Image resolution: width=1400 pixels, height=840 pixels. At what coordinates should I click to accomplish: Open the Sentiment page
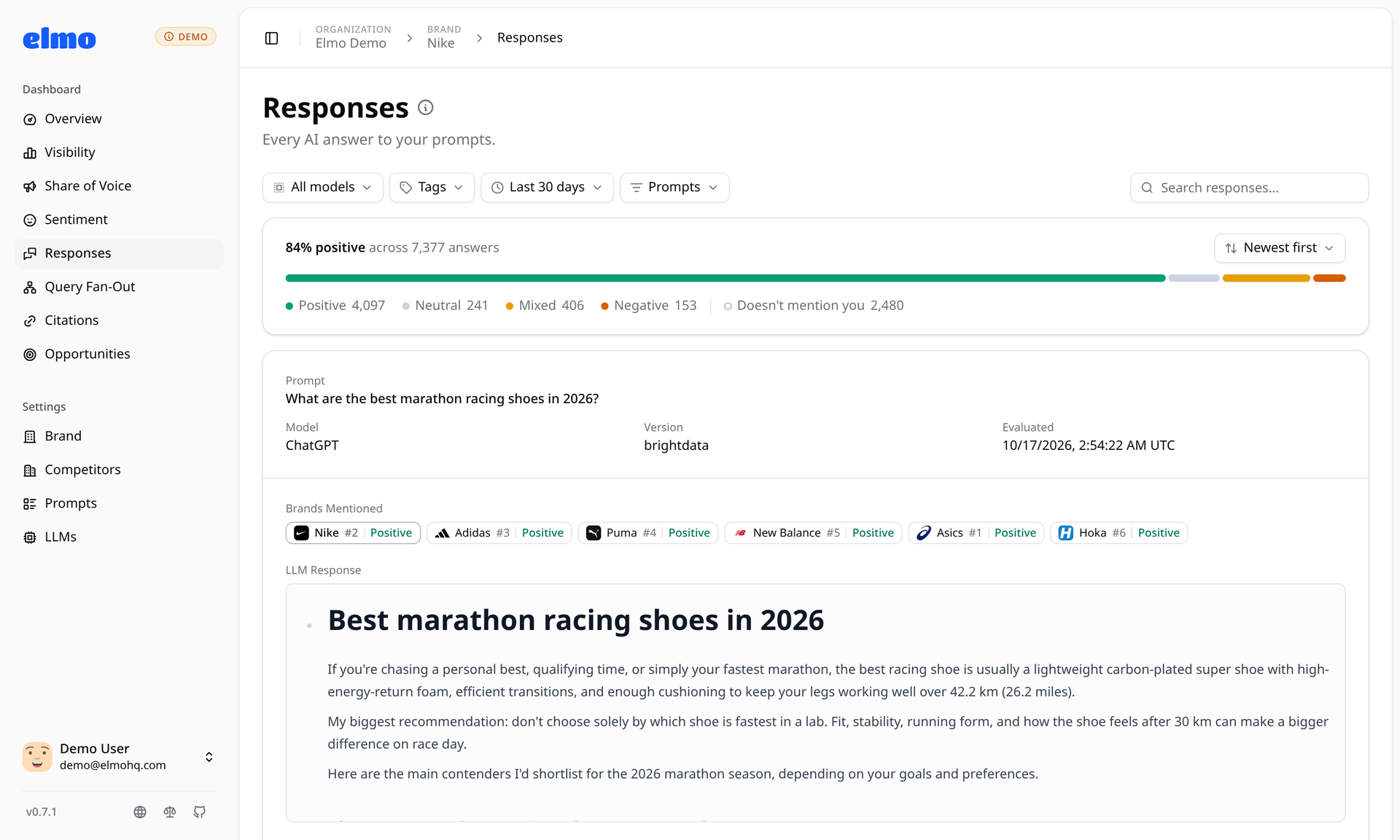pyautogui.click(x=119, y=219)
